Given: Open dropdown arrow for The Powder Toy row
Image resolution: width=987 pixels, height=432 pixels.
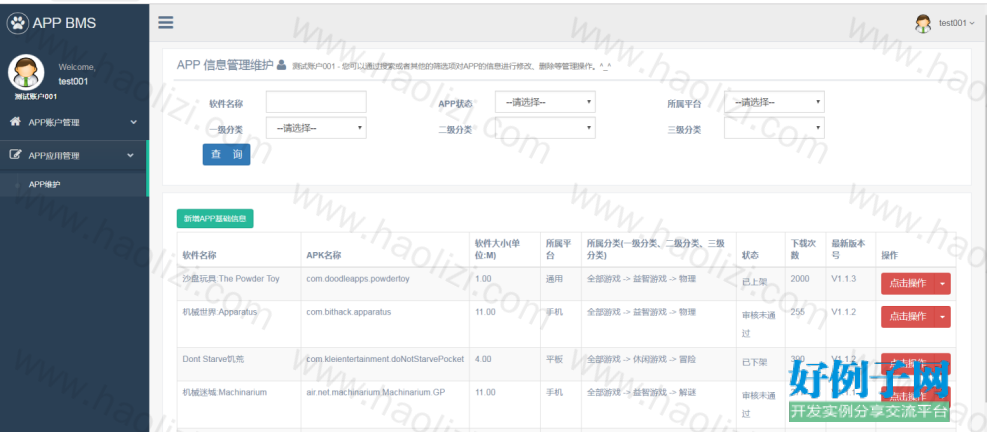Looking at the screenshot, I should pyautogui.click(x=942, y=283).
